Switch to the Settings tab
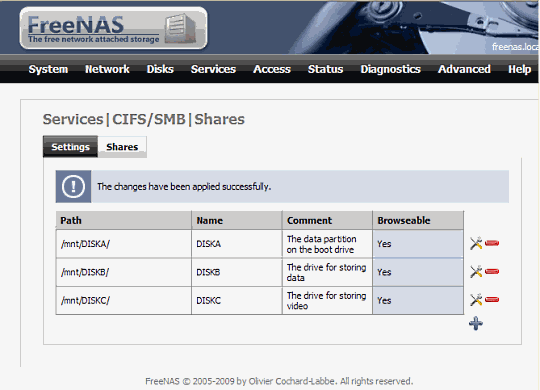Image resolution: width=540 pixels, height=390 pixels. (x=71, y=147)
